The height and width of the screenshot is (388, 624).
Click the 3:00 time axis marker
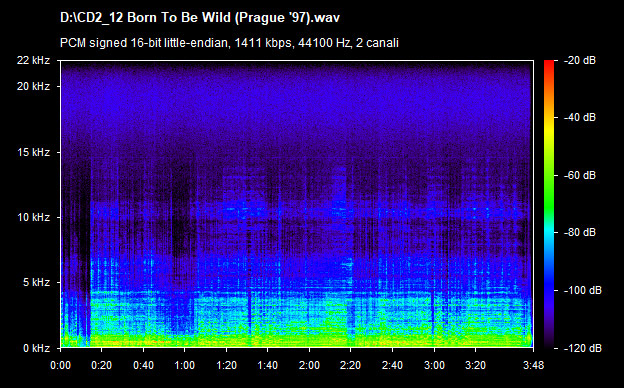pyautogui.click(x=434, y=365)
